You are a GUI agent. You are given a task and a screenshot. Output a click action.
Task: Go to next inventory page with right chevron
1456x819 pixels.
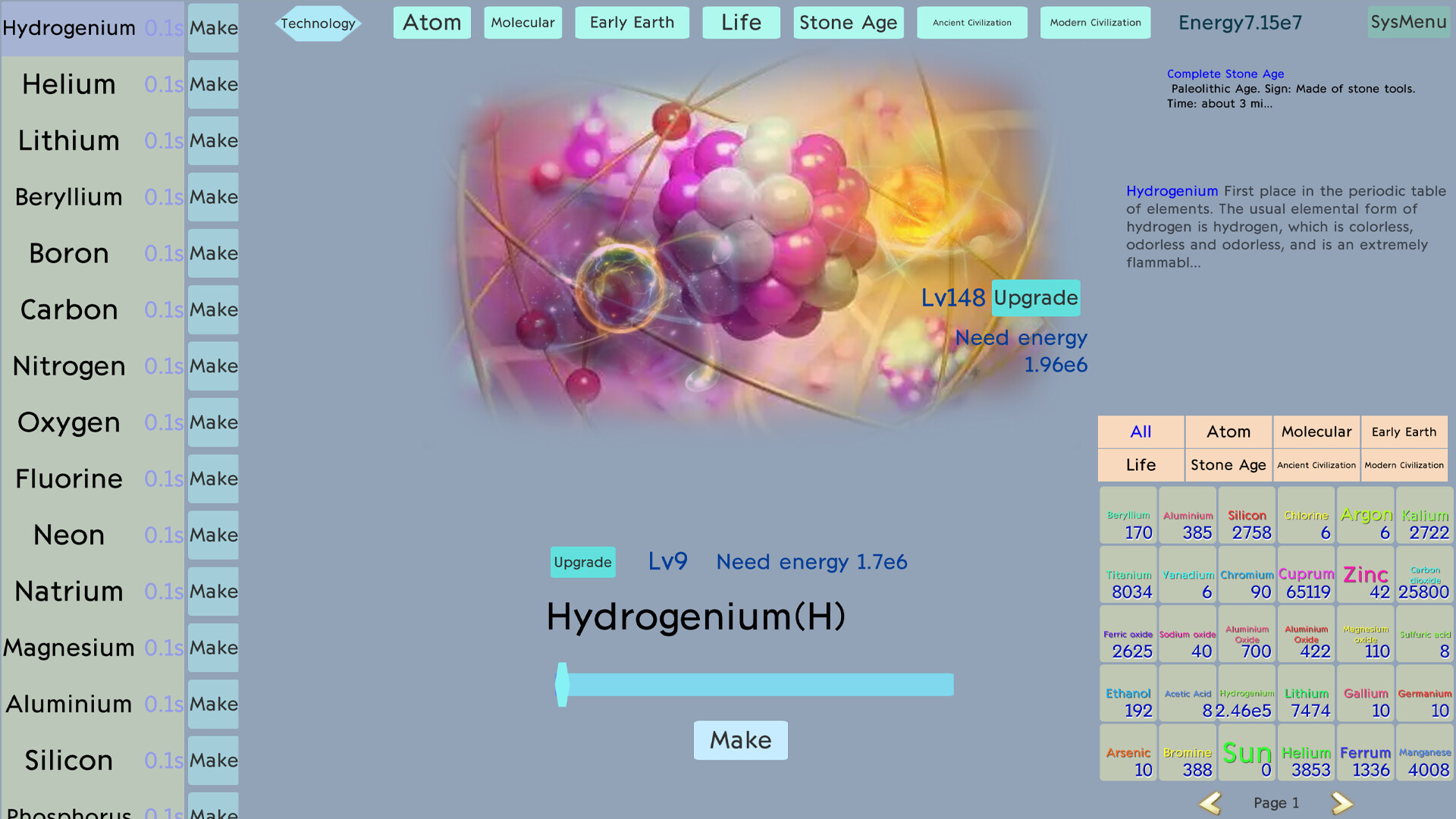coord(1341,802)
